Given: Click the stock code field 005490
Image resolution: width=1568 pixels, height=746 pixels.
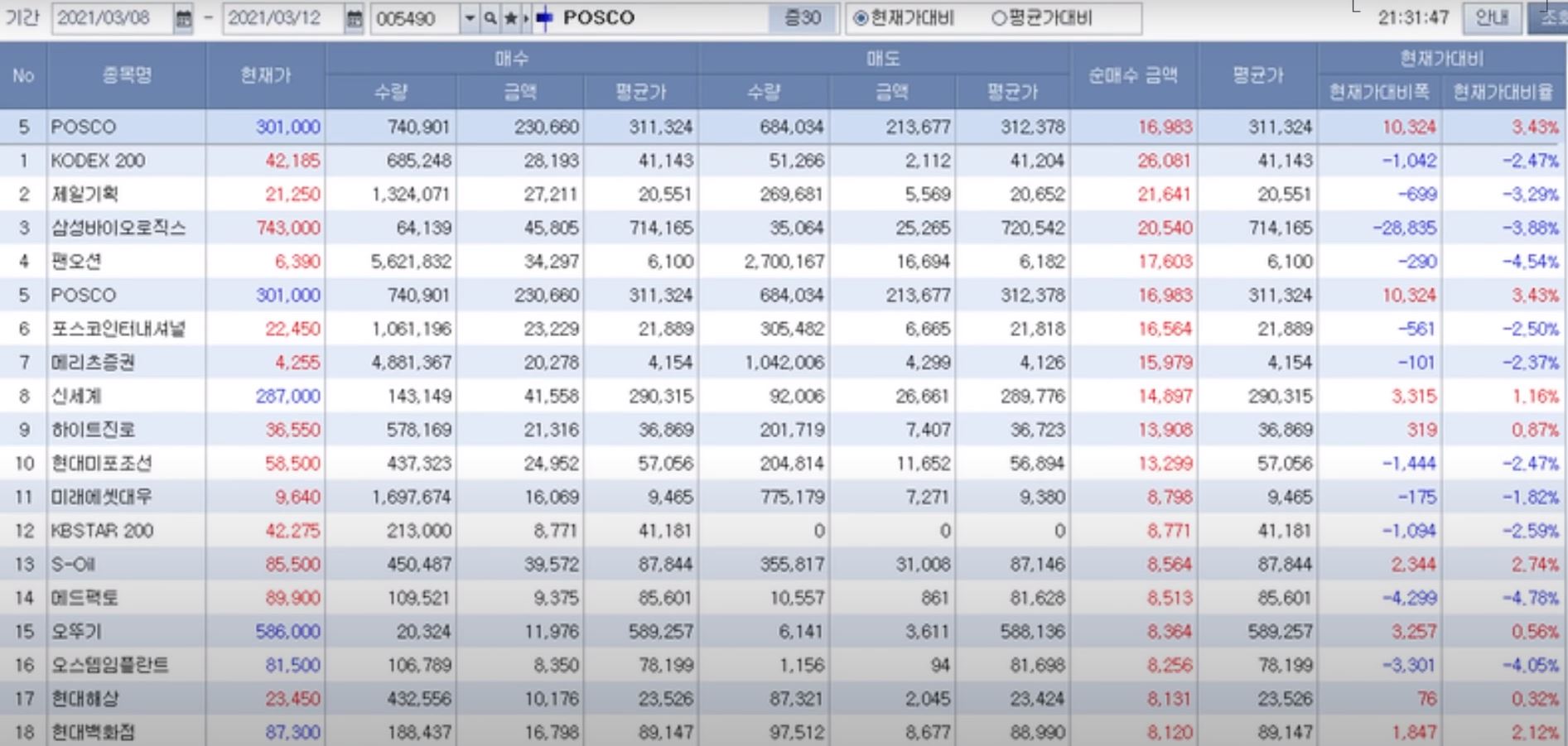Looking at the screenshot, I should (415, 18).
